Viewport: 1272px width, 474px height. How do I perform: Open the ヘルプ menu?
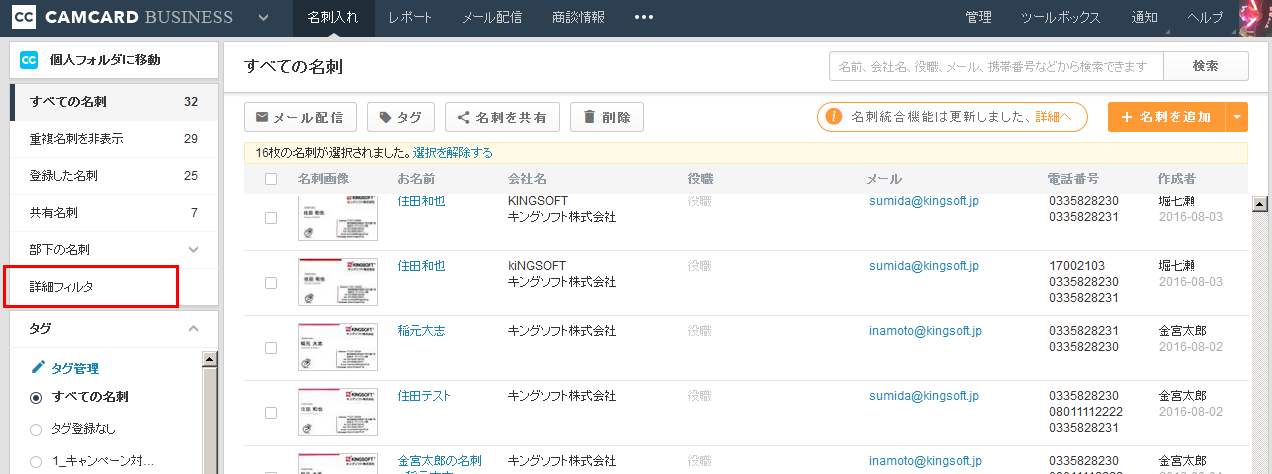click(1204, 17)
